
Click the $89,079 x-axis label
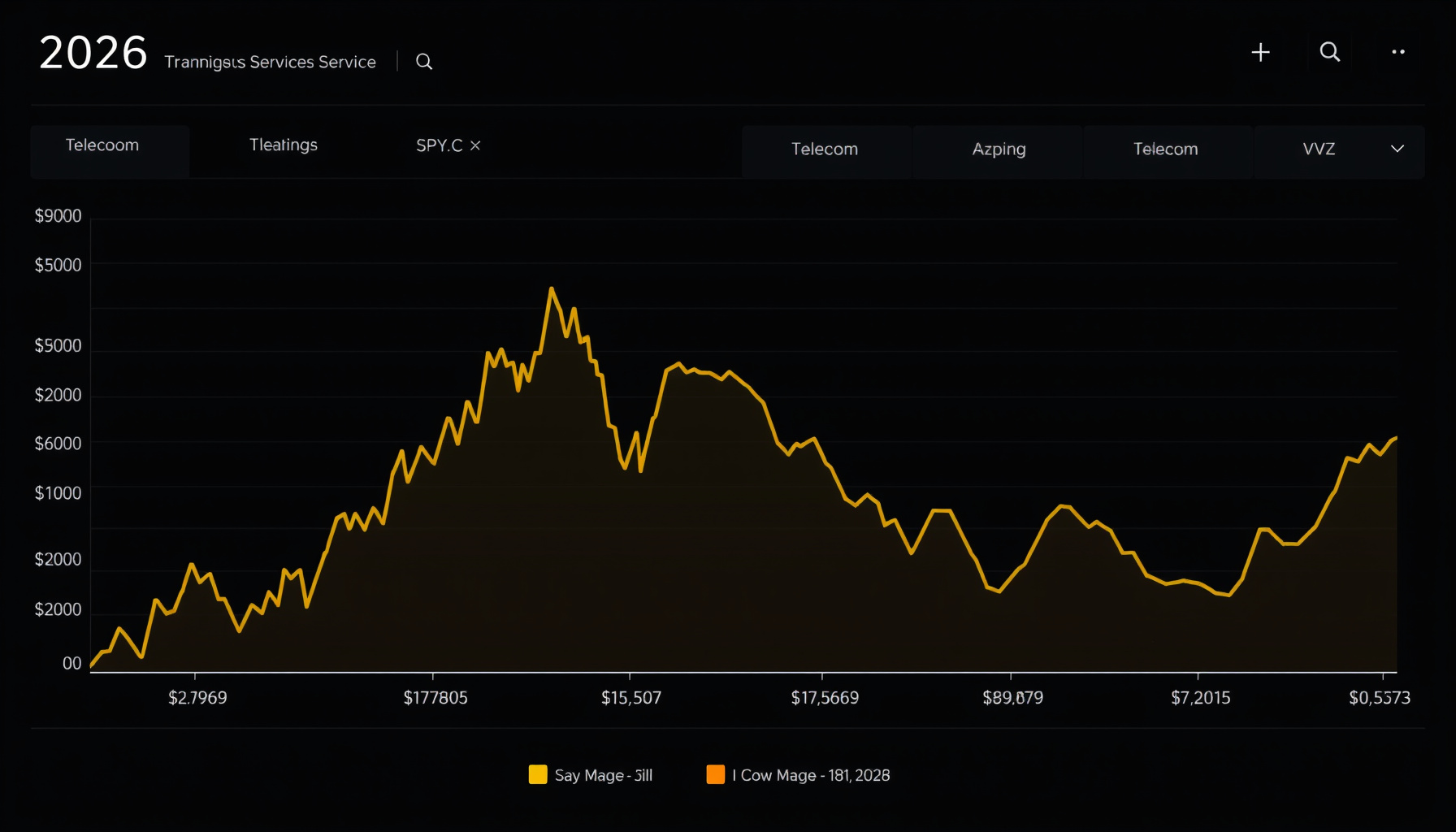1012,698
